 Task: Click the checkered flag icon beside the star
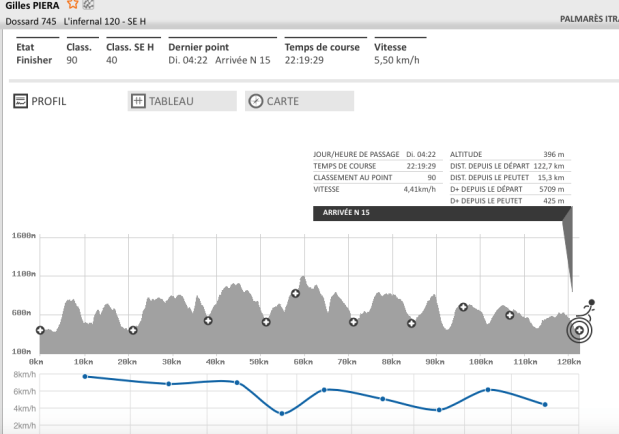[x=87, y=5]
